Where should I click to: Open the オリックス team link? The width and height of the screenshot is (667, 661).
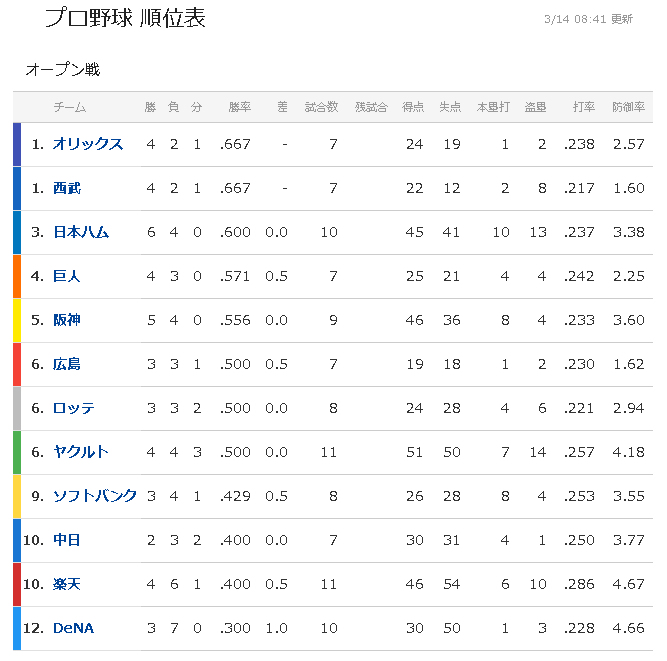[88, 144]
